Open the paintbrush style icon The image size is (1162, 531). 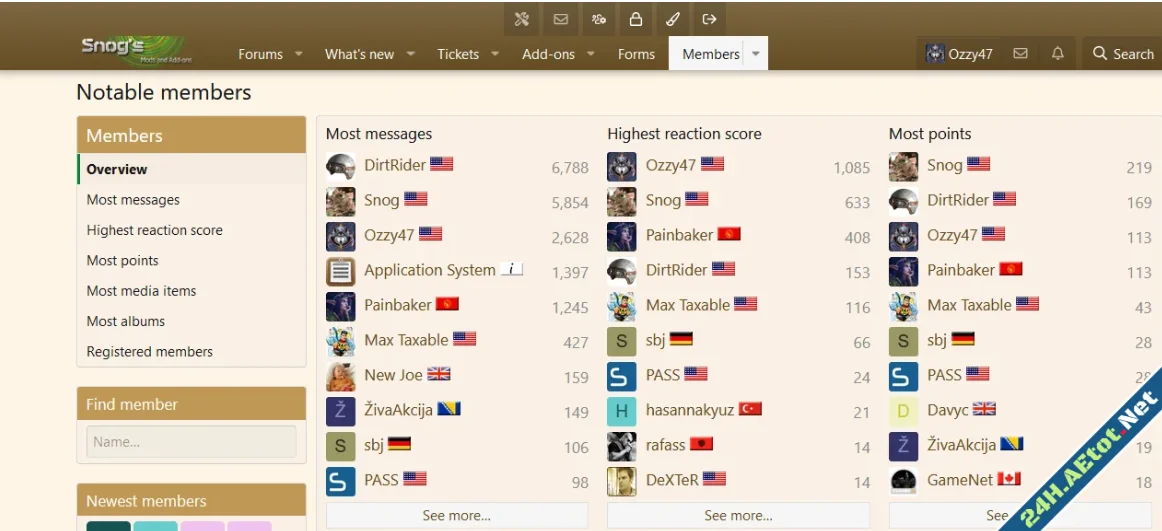(x=672, y=19)
